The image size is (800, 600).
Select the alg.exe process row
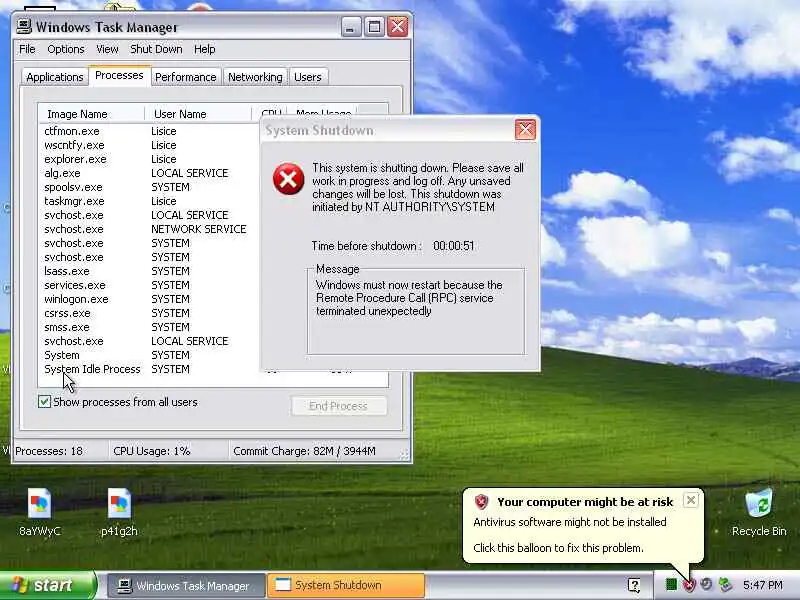tap(150, 173)
